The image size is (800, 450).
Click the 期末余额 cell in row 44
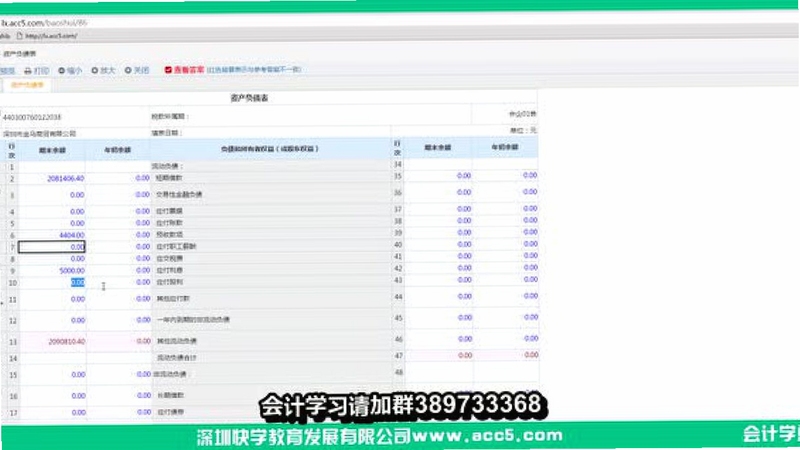pos(439,296)
